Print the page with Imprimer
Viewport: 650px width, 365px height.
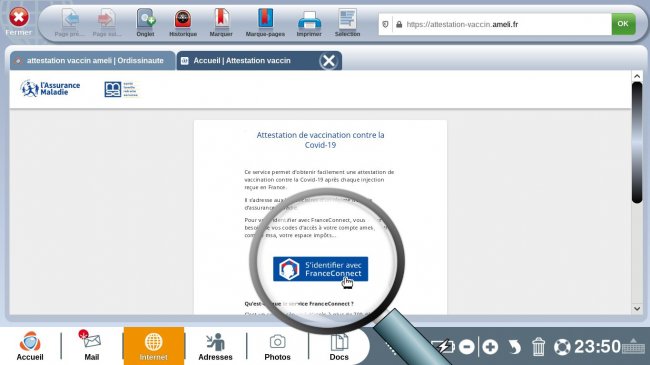309,23
